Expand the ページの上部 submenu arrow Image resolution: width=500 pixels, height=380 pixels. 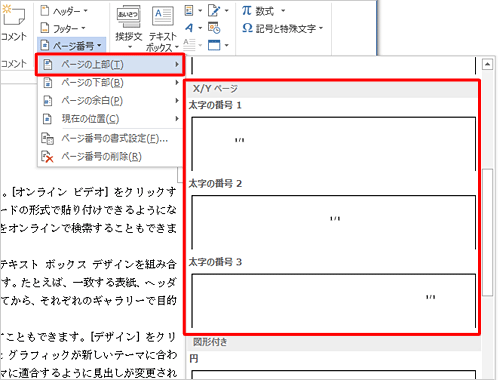[177, 64]
